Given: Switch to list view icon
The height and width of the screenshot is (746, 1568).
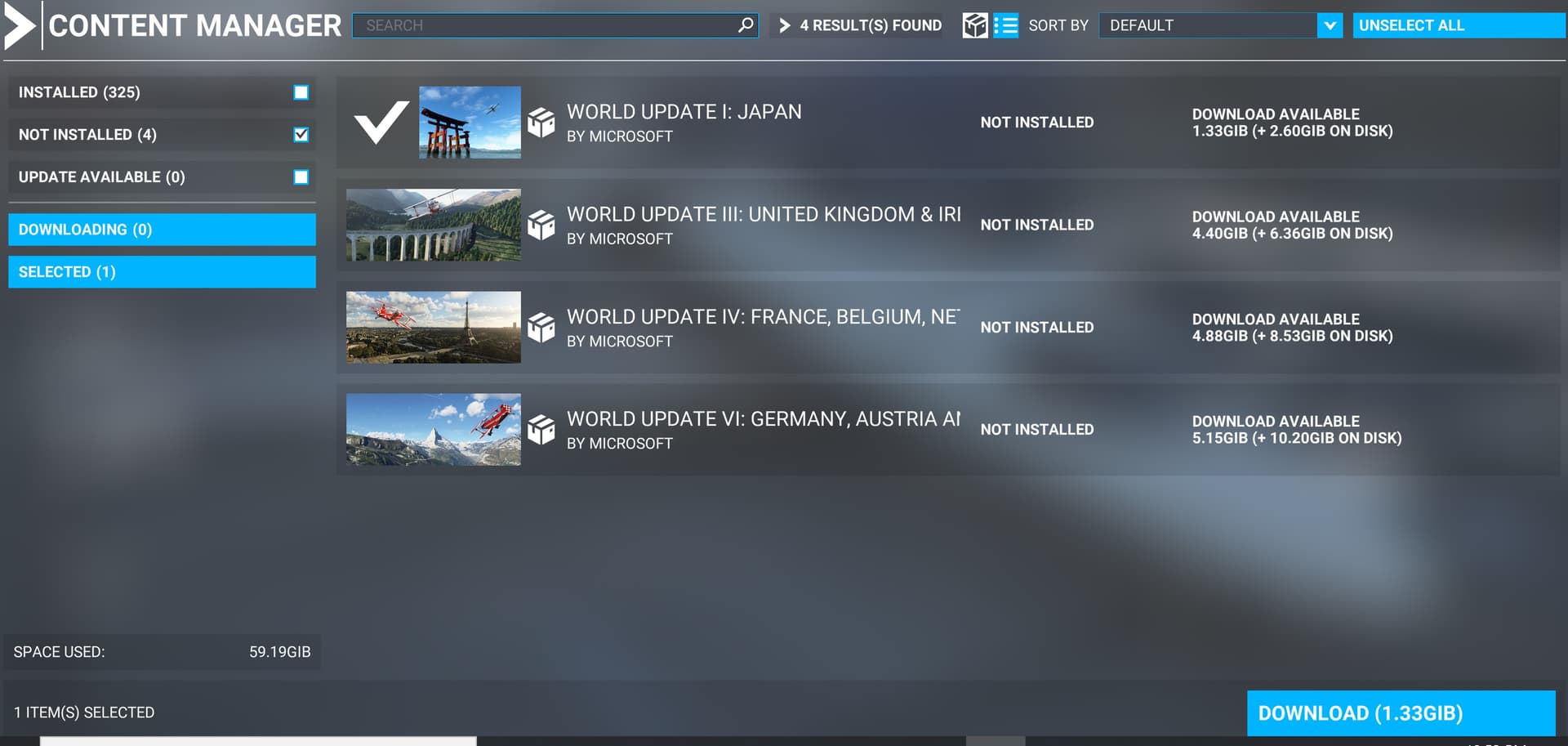Looking at the screenshot, I should point(1005,25).
